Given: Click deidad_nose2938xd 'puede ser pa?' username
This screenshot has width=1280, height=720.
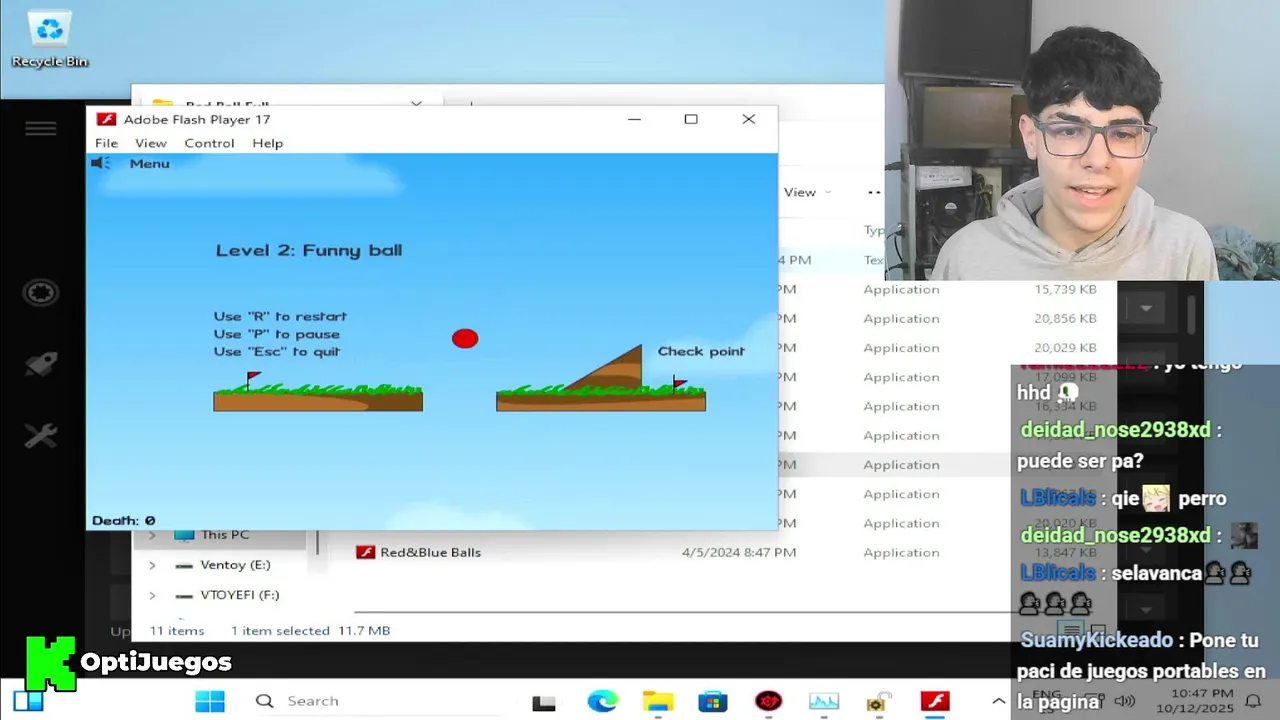Looking at the screenshot, I should (x=1115, y=430).
